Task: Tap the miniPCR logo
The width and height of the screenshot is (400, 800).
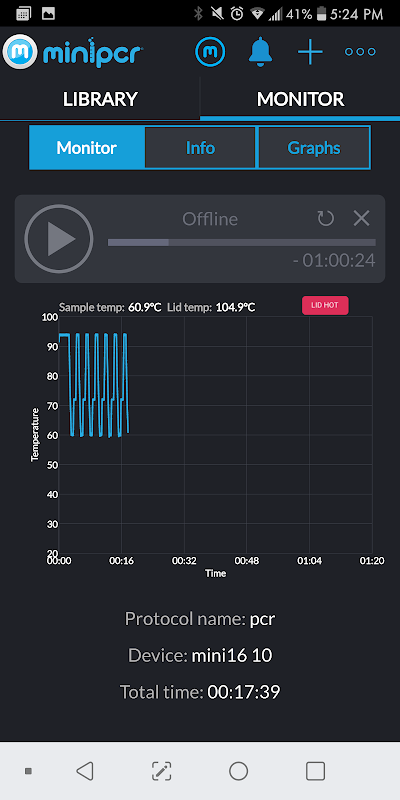Action: (73, 52)
